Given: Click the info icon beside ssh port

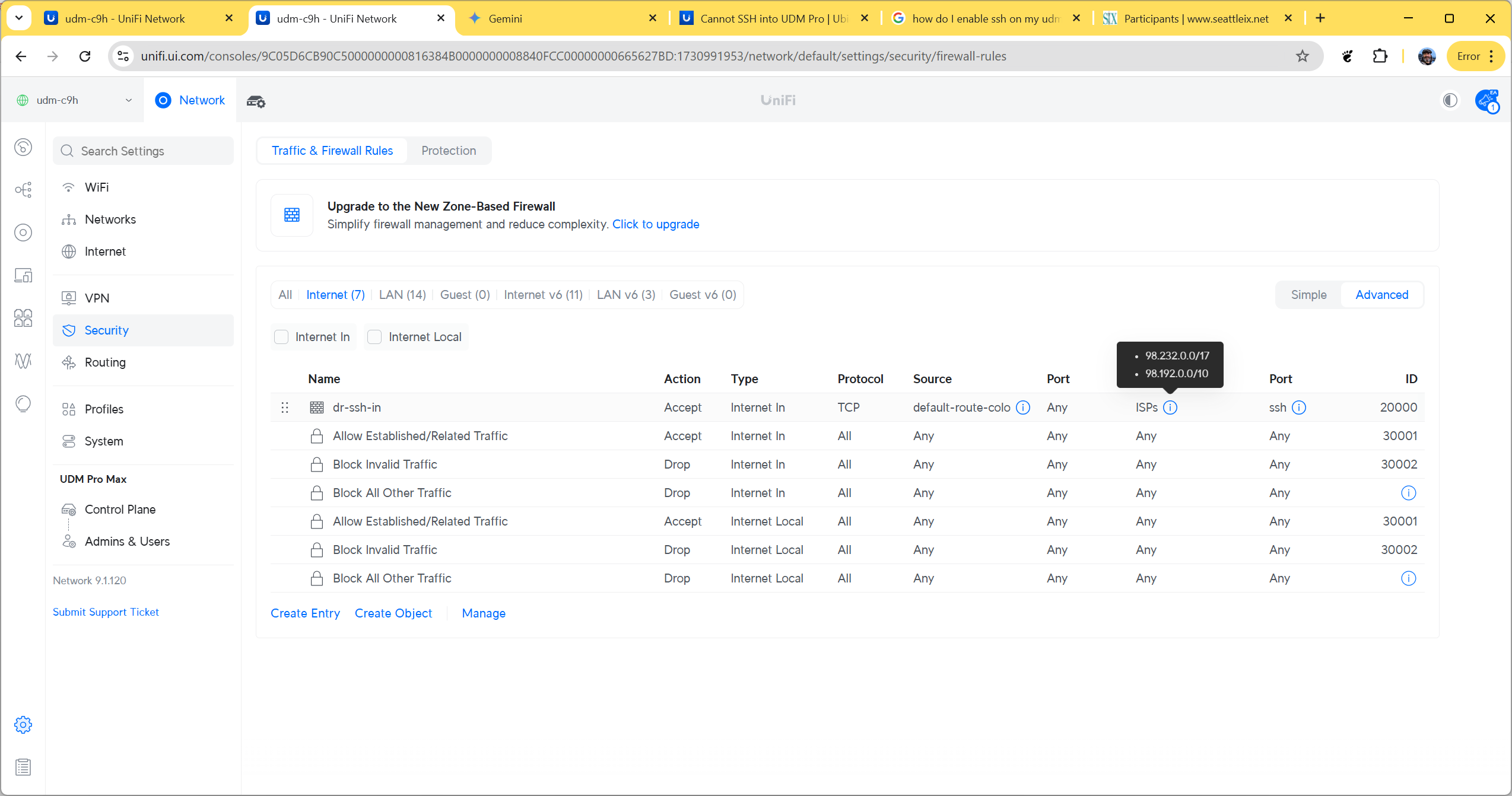Looking at the screenshot, I should coord(1299,407).
